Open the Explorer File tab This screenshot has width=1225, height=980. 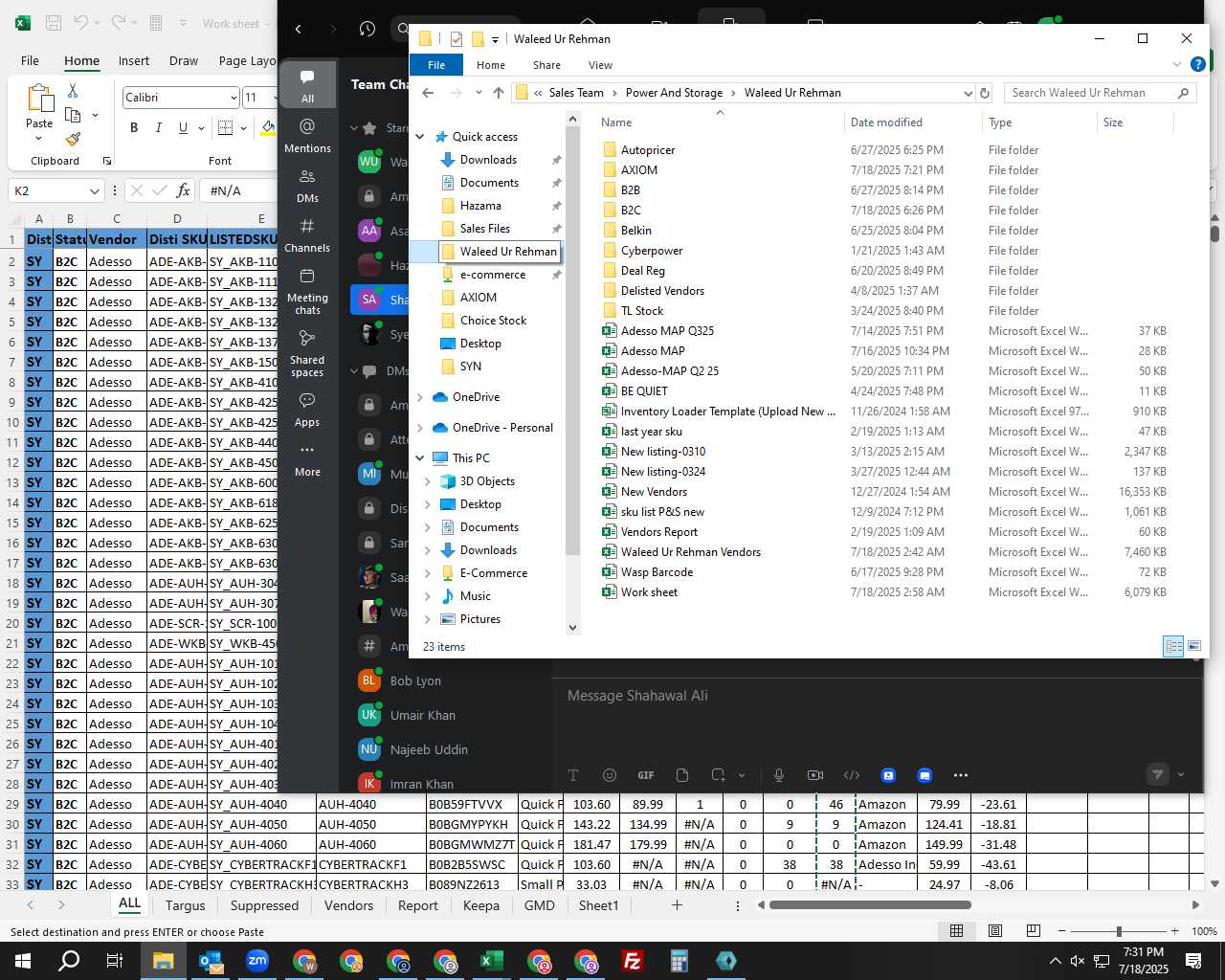pyautogui.click(x=436, y=65)
